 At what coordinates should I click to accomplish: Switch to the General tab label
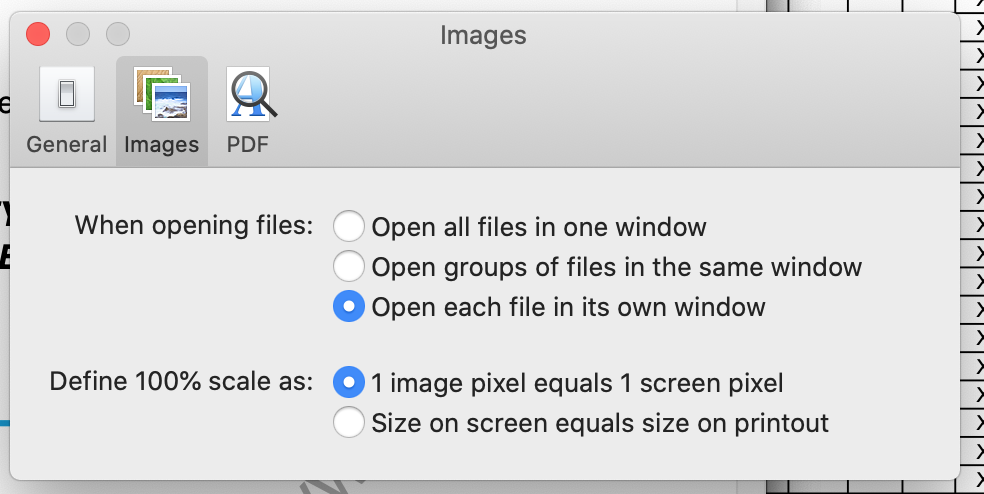pyautogui.click(x=66, y=144)
